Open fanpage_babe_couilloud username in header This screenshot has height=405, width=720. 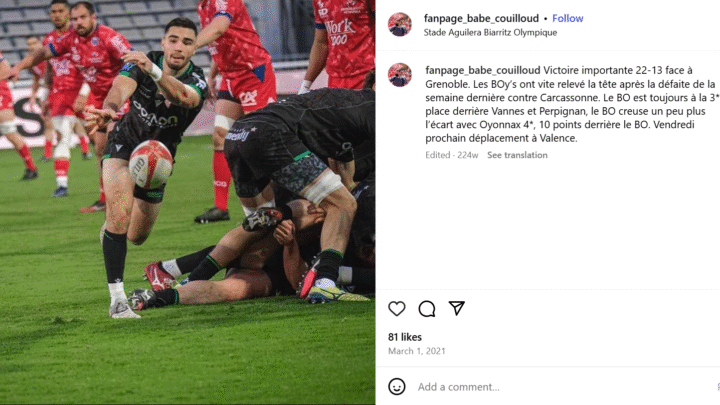click(x=481, y=18)
